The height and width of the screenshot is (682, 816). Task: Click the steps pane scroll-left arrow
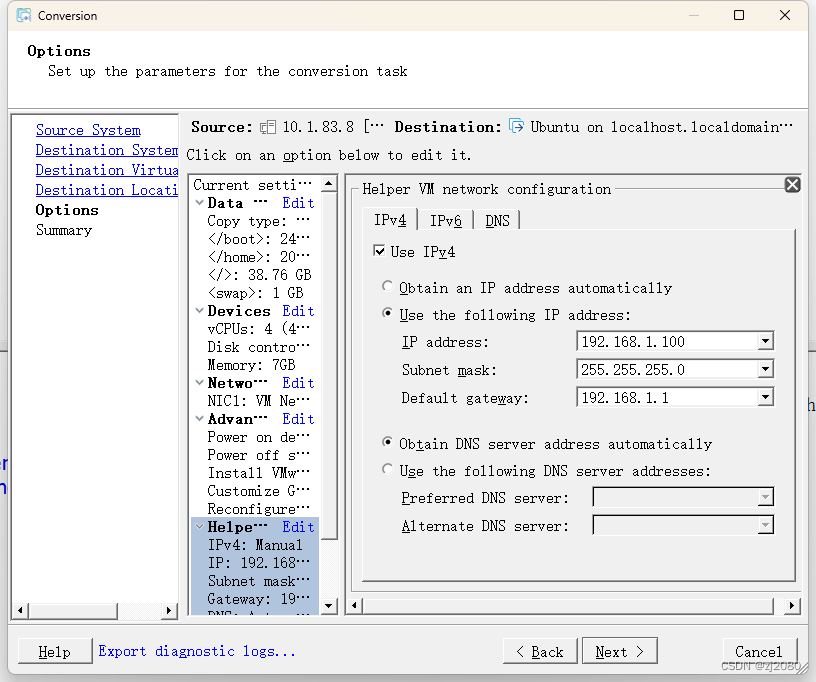[x=20, y=610]
